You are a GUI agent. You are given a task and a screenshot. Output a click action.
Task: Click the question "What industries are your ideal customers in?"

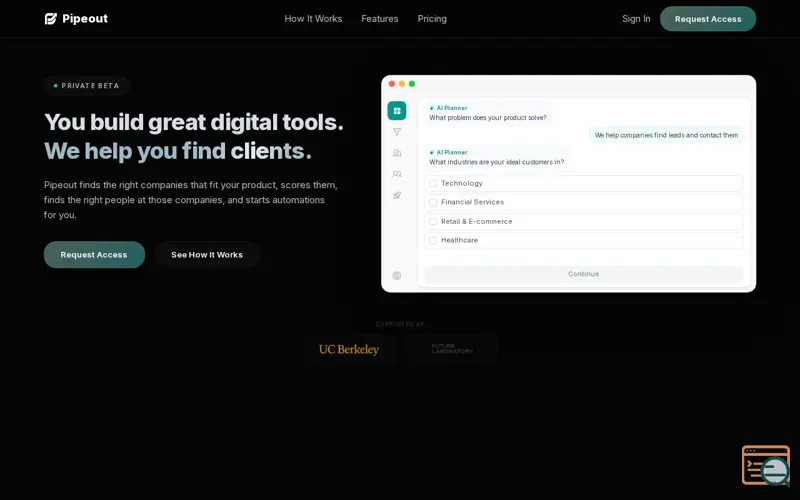(x=496, y=162)
